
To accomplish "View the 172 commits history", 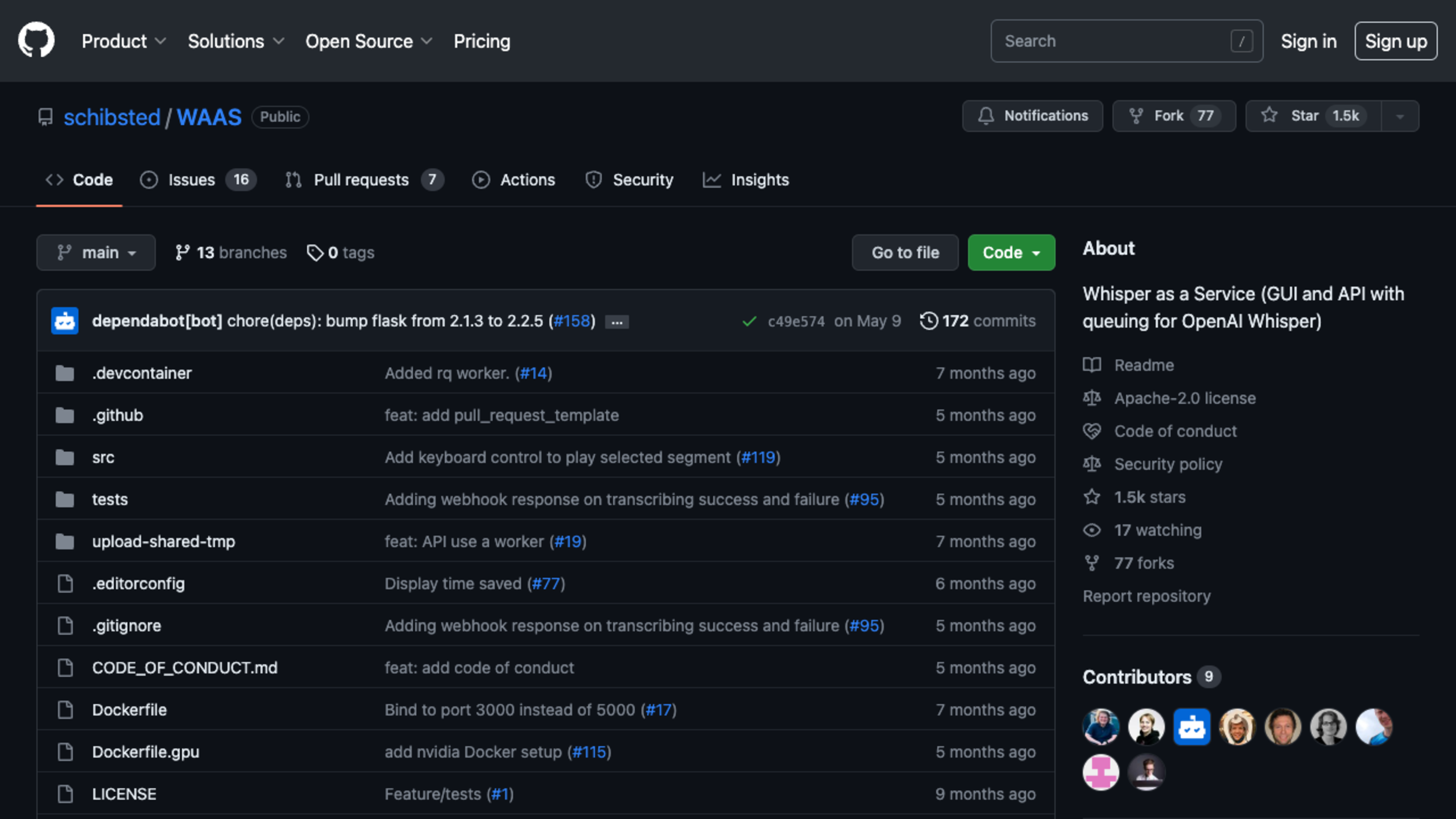I will [x=978, y=320].
